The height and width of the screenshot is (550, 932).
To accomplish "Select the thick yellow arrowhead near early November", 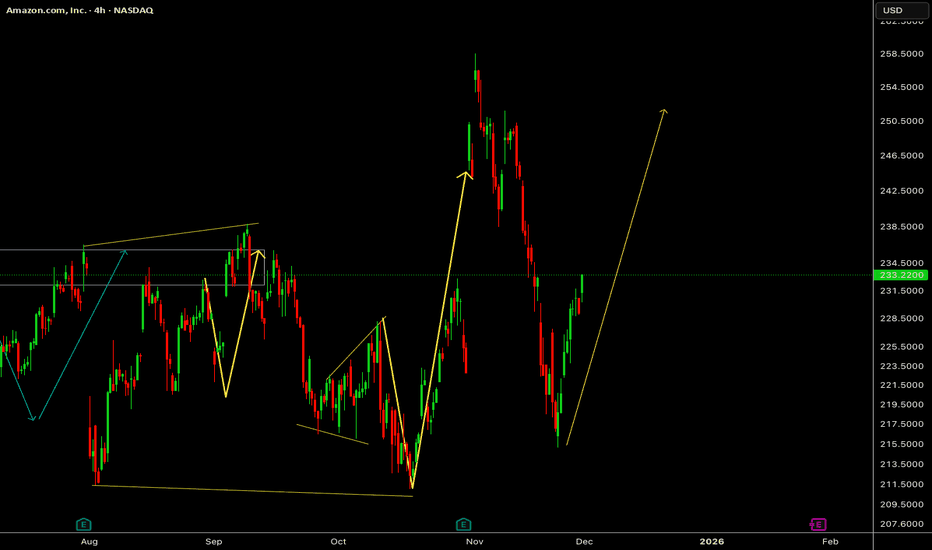I will (465, 175).
